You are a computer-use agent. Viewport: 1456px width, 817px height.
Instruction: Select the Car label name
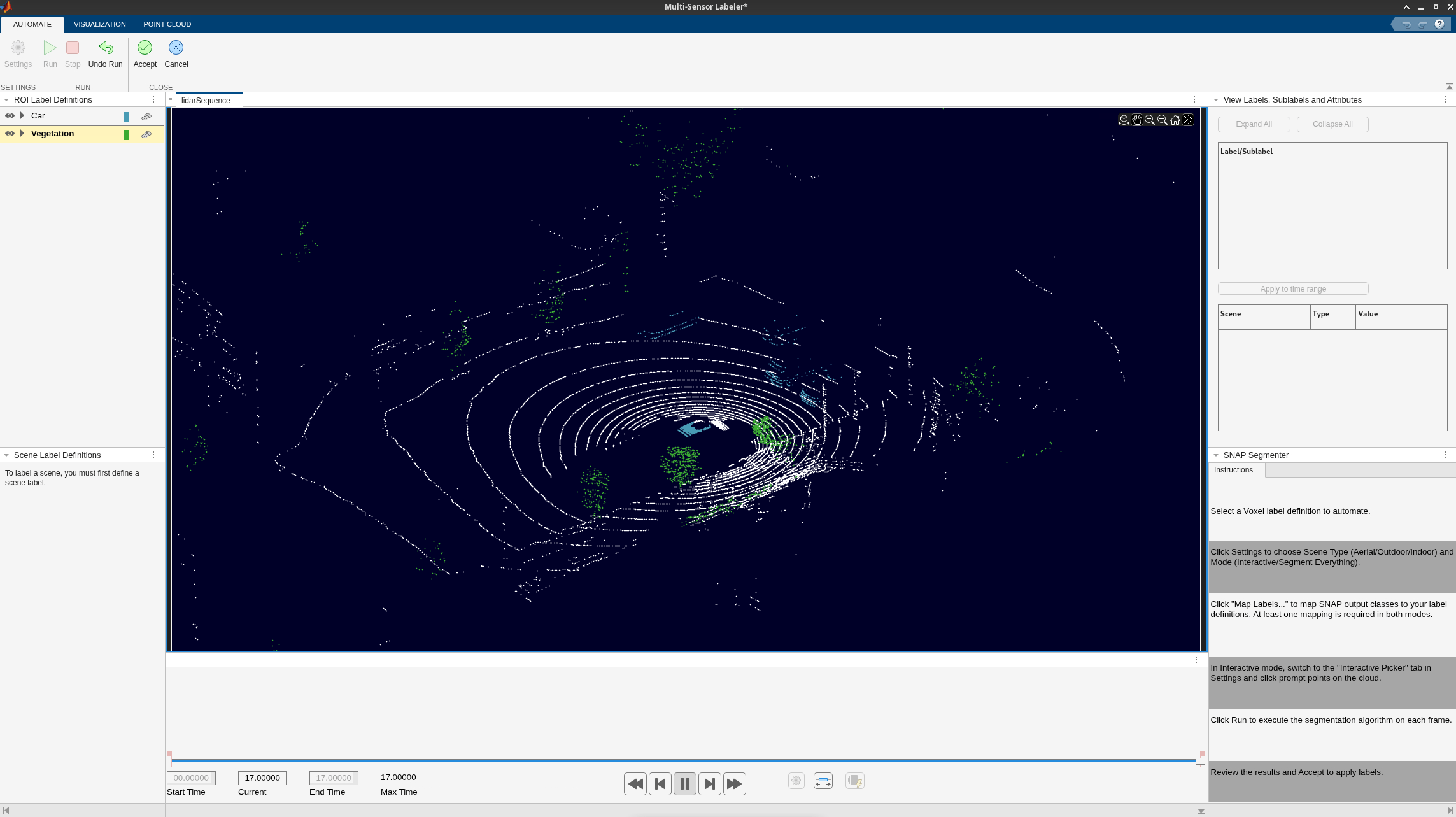pyautogui.click(x=38, y=116)
